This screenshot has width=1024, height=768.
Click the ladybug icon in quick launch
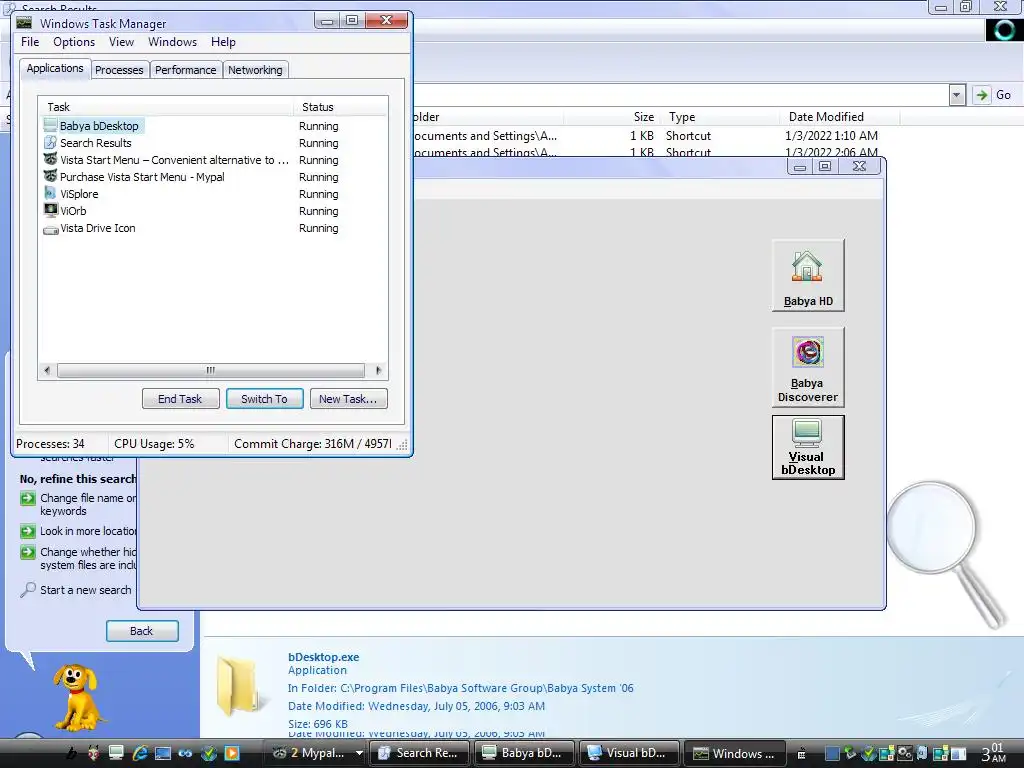[x=94, y=753]
